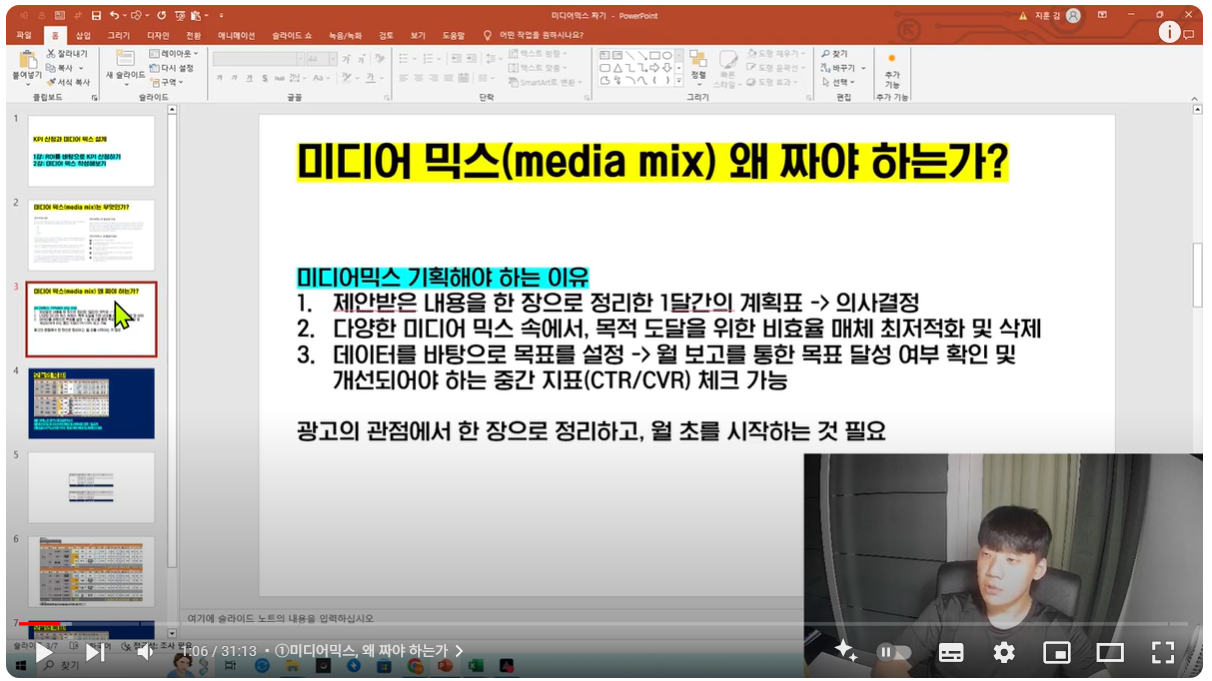This screenshot has height=681, width=1212.
Task: Play the video with the play button
Action: tap(44, 653)
